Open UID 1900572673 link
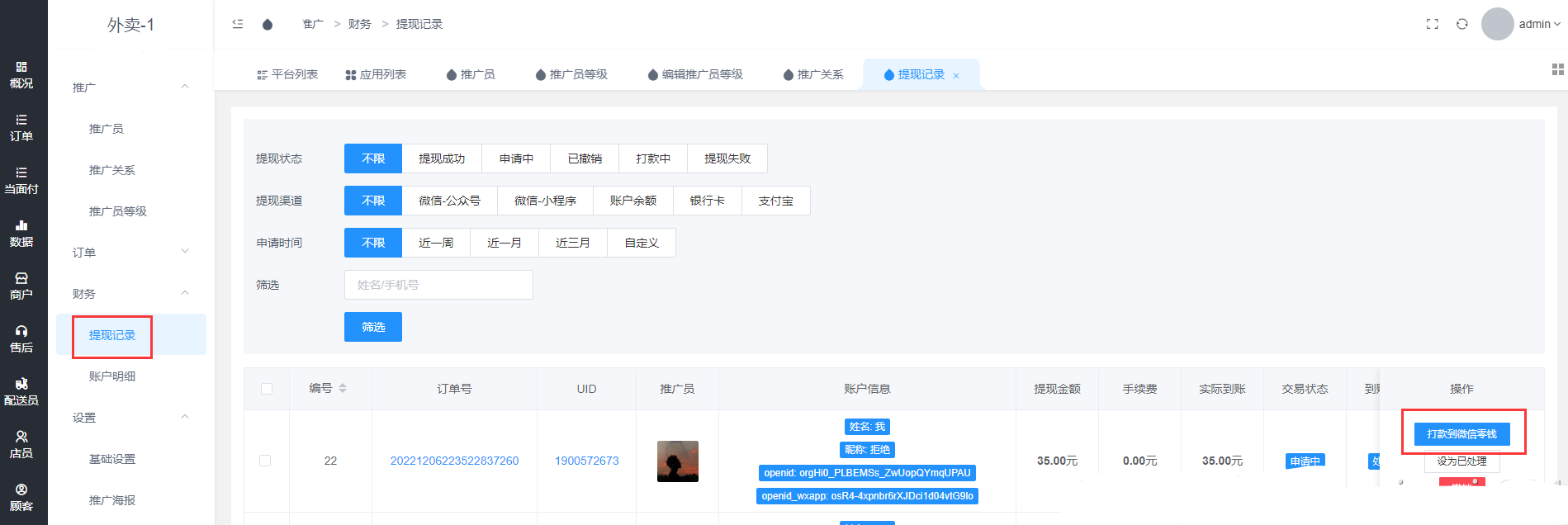This screenshot has height=525, width=1568. click(586, 461)
